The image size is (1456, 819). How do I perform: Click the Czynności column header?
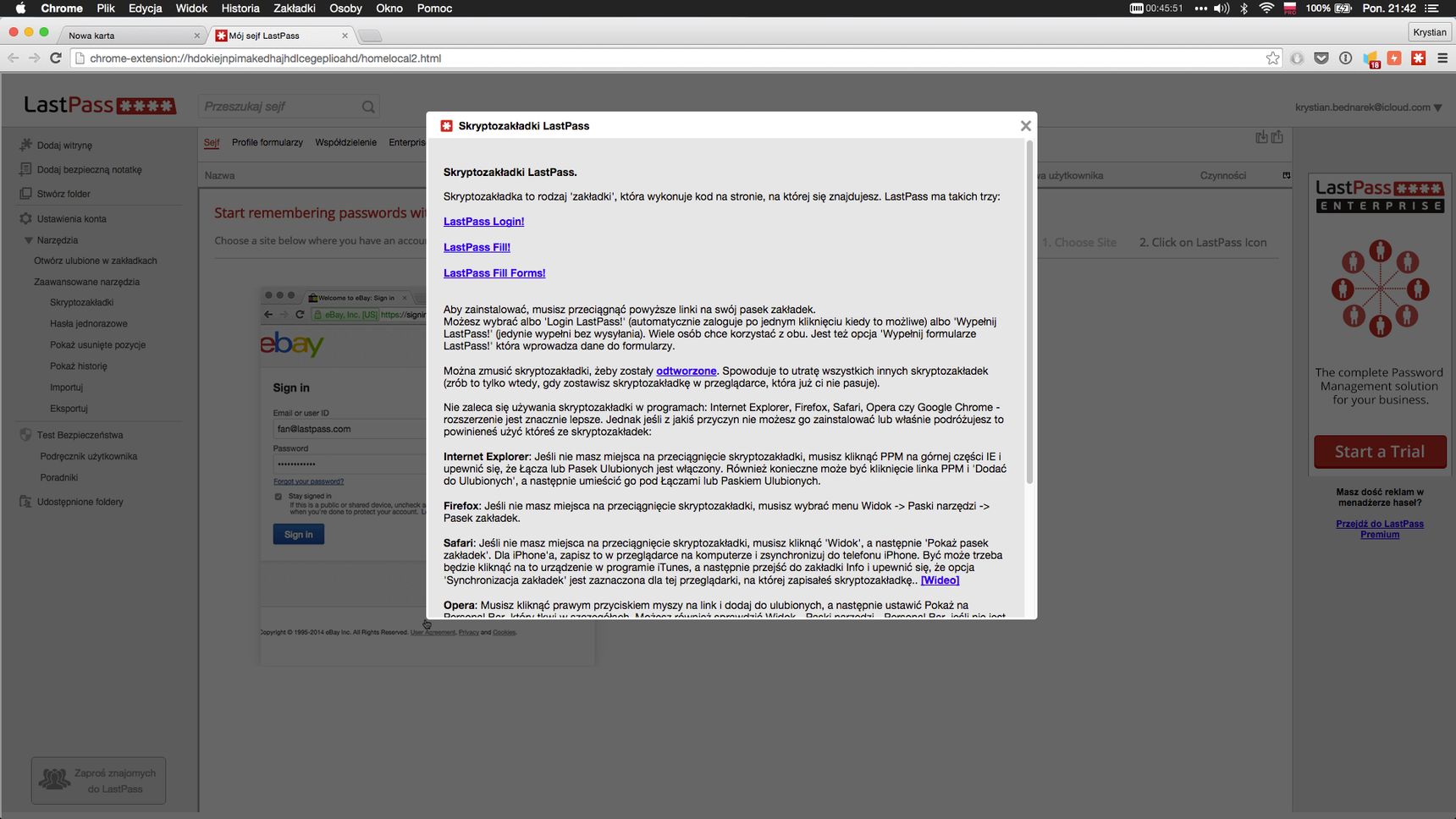point(1223,175)
